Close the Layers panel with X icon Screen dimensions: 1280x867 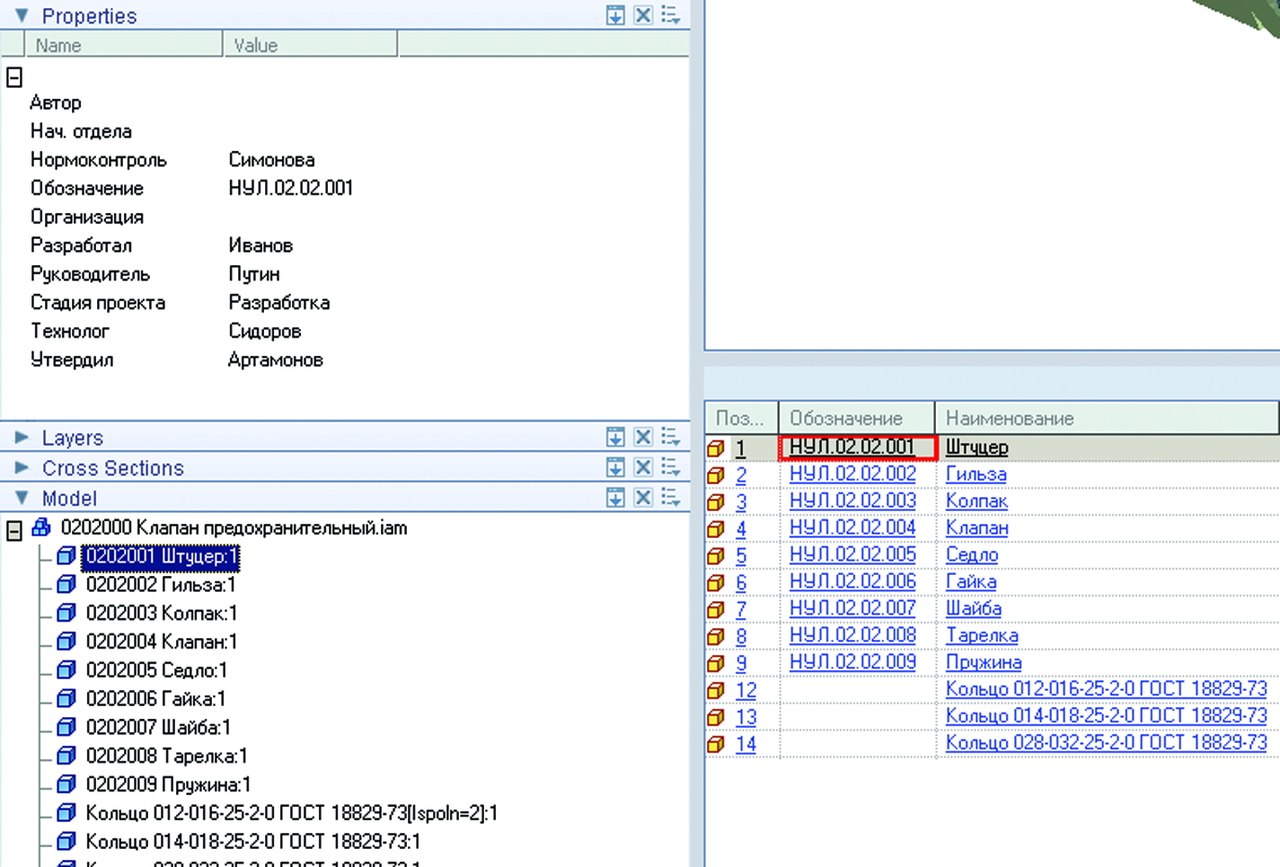[644, 438]
